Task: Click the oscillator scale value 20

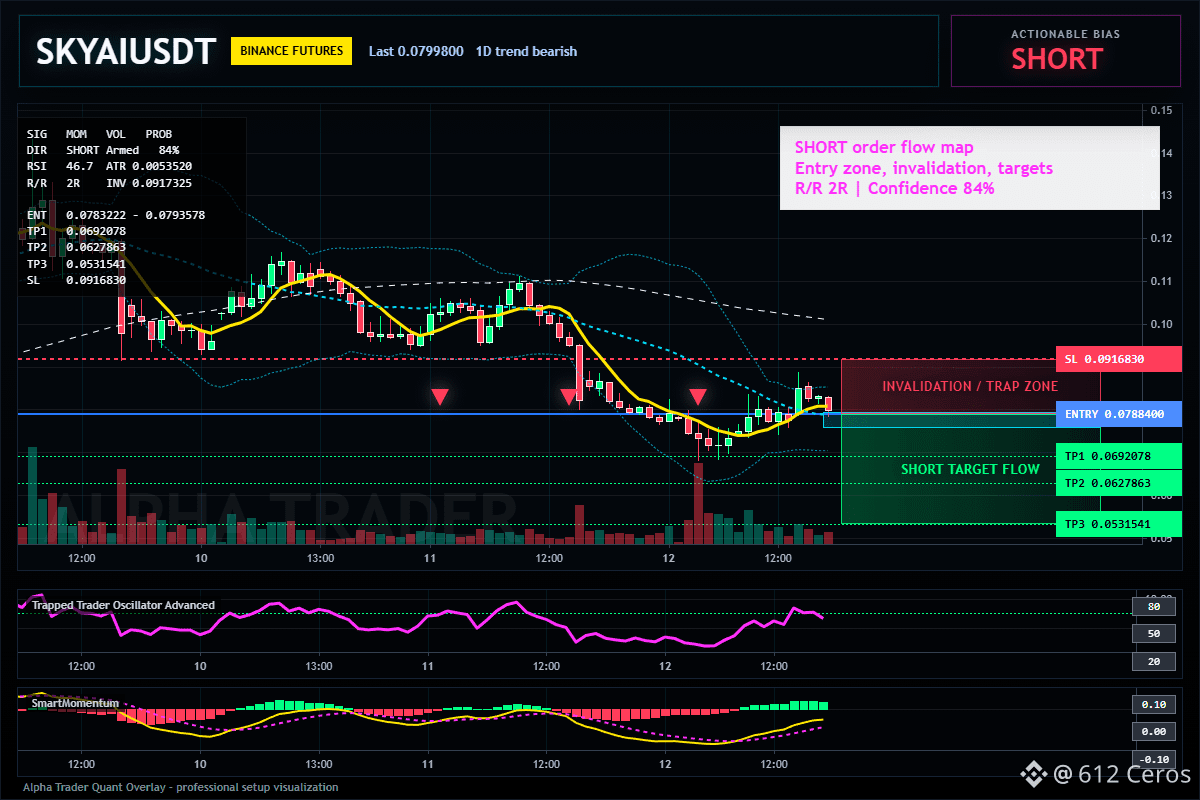Action: (1152, 662)
